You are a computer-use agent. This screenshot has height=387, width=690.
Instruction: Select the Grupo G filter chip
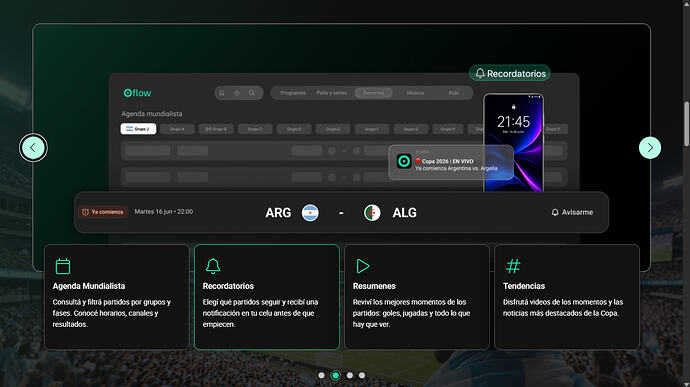(x=411, y=129)
